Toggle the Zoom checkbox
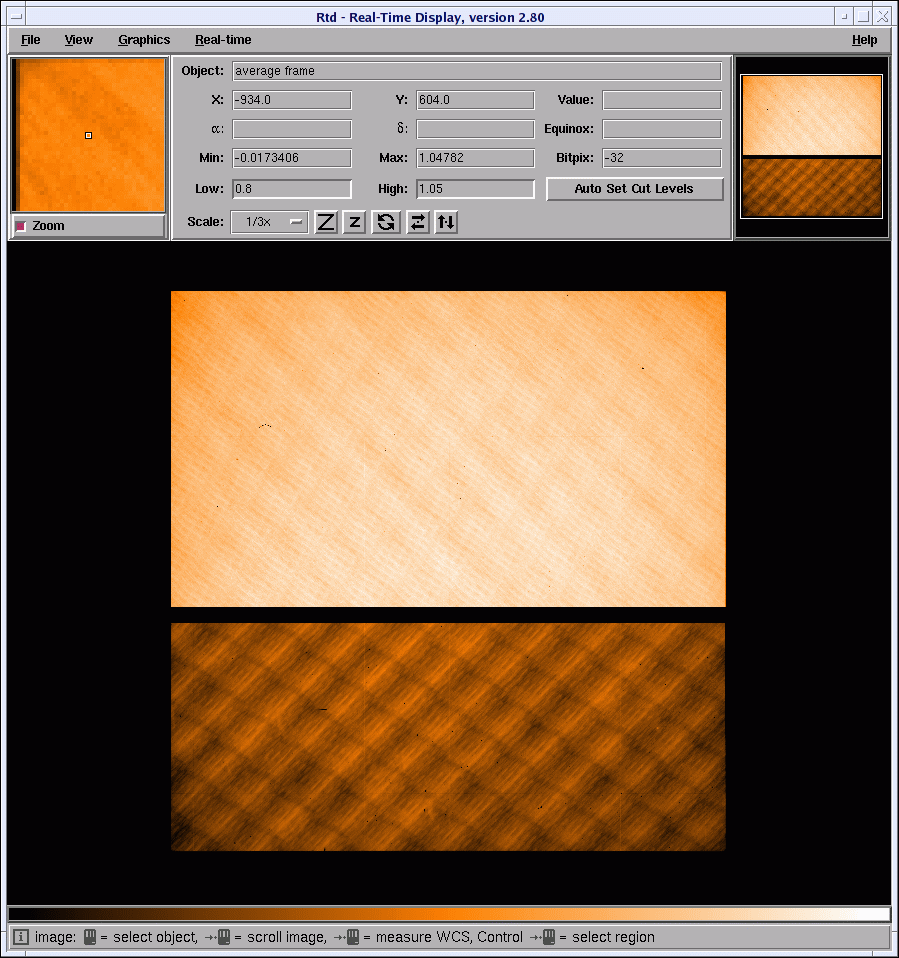This screenshot has width=899, height=958. [21, 226]
